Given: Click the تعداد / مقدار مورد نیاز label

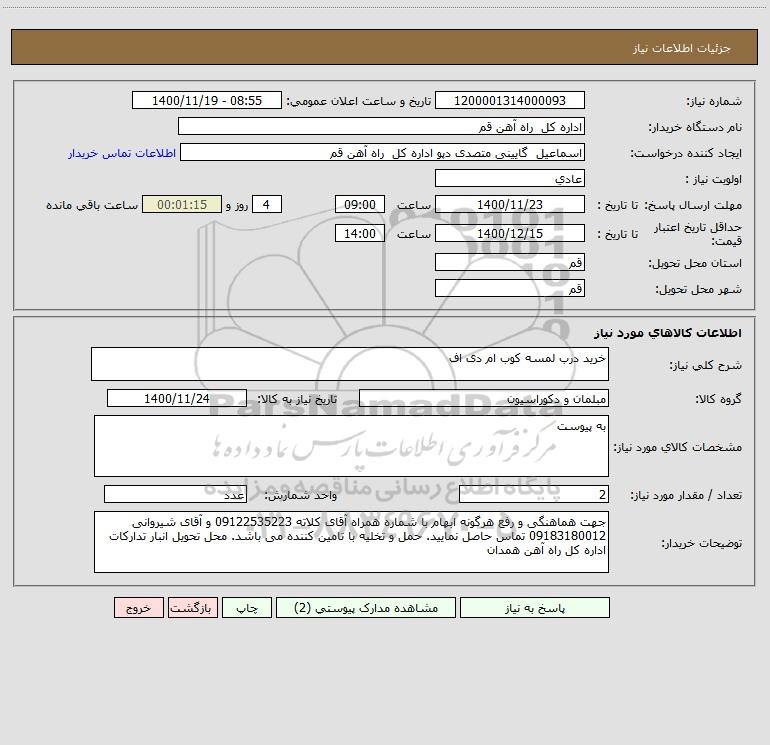Looking at the screenshot, I should (686, 495).
